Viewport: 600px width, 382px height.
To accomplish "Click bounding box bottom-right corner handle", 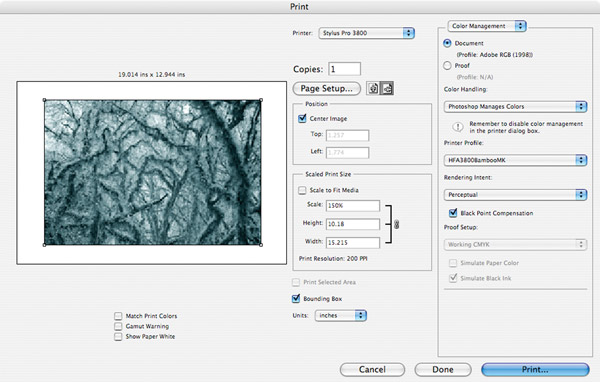I will [261, 245].
